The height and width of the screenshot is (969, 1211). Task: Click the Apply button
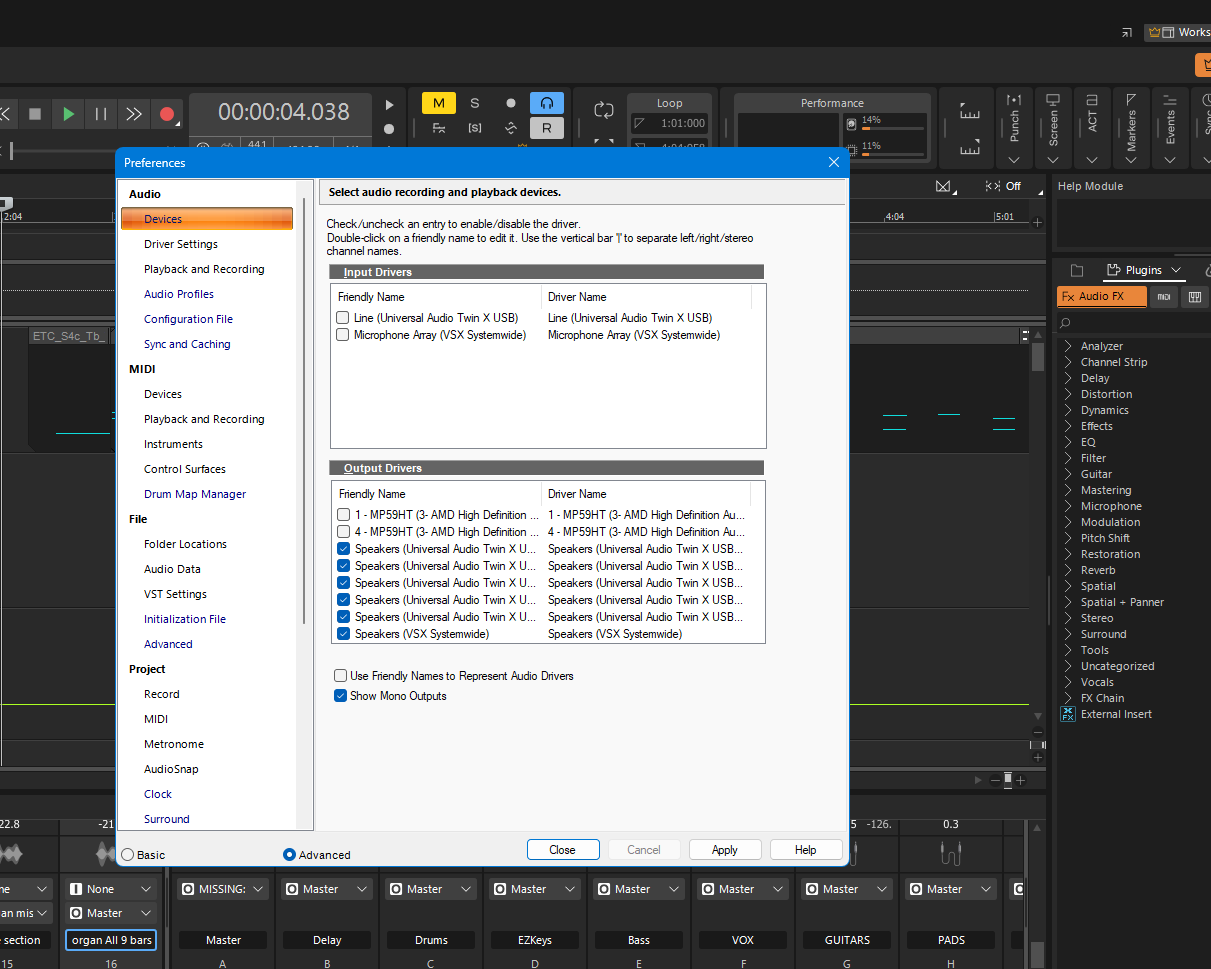coord(725,850)
